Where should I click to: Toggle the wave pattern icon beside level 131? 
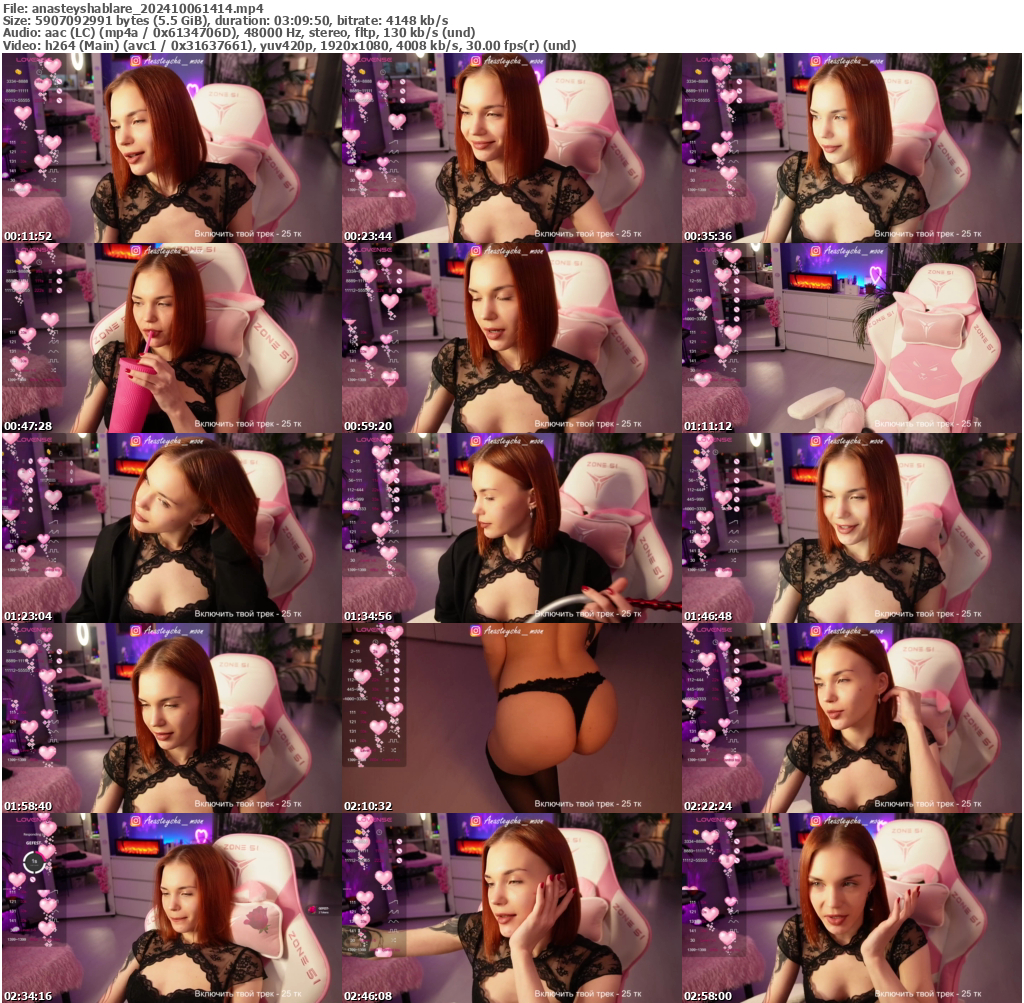pyautogui.click(x=54, y=161)
